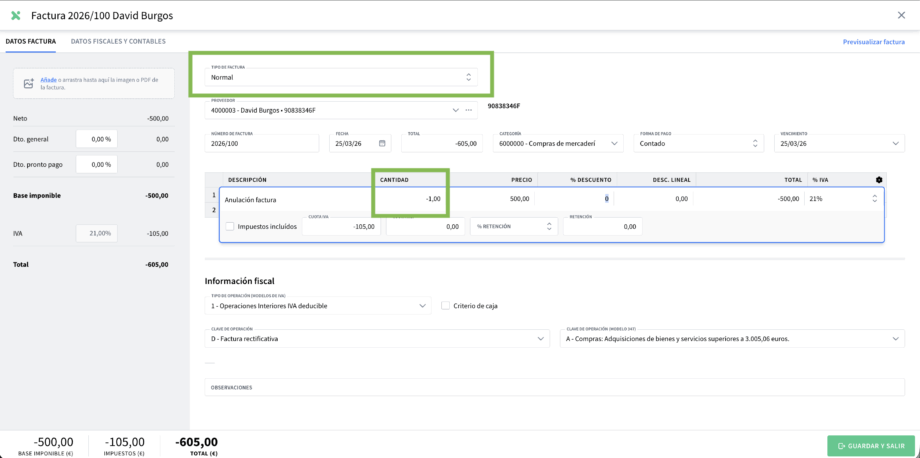
Task: Open the Tipo de factura dropdown
Action: pos(340,77)
